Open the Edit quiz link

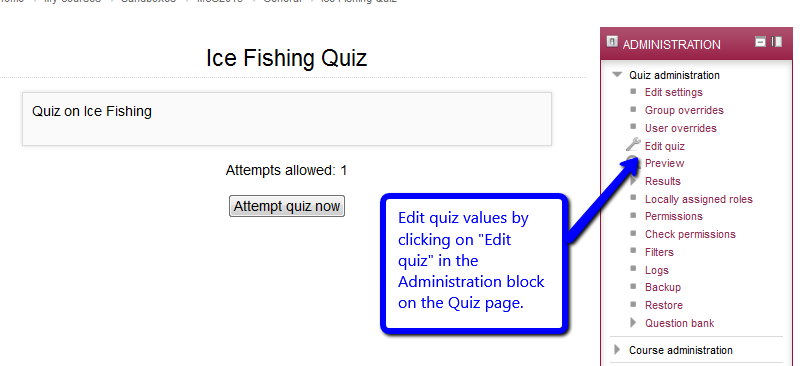coord(665,146)
